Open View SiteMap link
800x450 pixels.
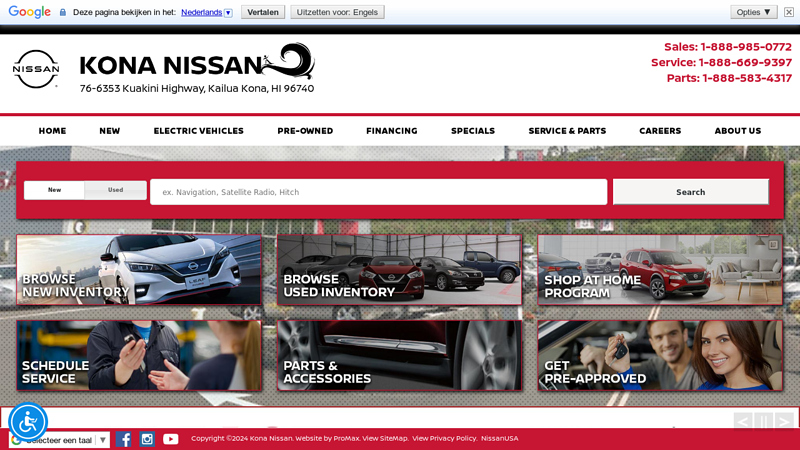point(385,438)
